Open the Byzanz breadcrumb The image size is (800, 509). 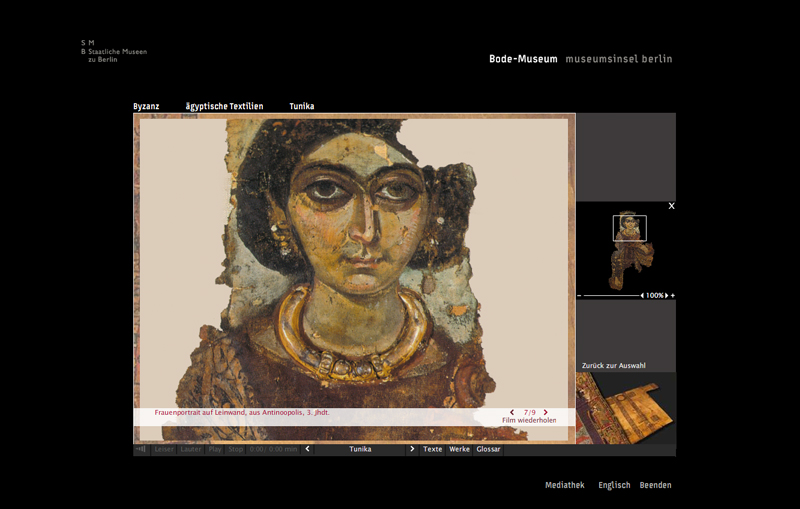[x=146, y=106]
